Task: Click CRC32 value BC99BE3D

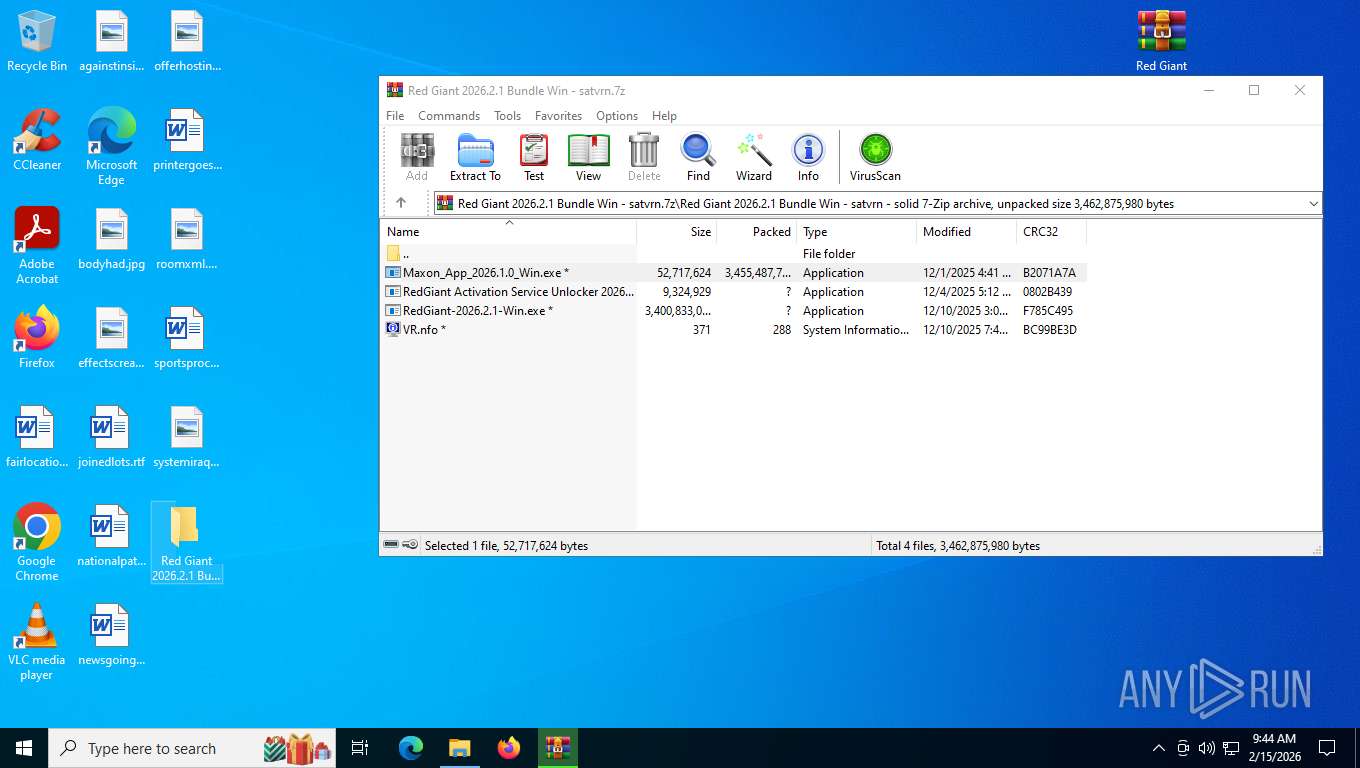Action: 1049,330
